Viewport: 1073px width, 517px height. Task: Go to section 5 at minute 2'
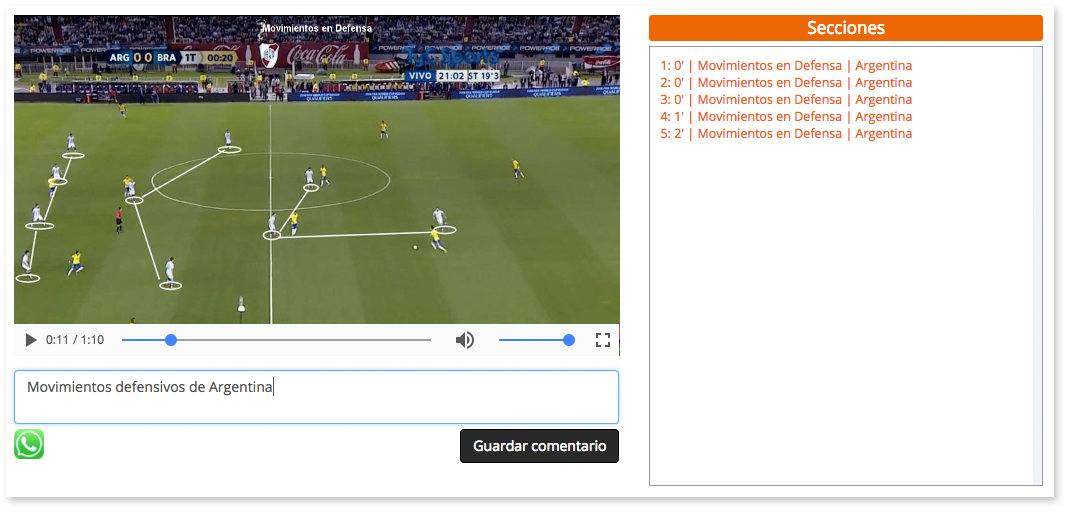pyautogui.click(x=786, y=134)
